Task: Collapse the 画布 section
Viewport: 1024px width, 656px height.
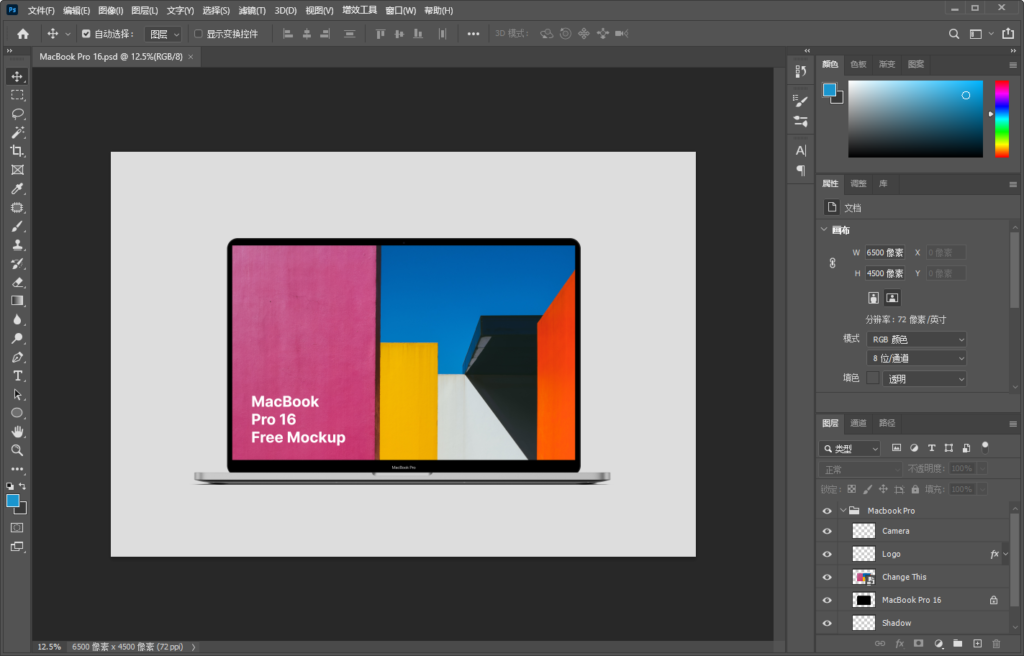Action: [824, 230]
